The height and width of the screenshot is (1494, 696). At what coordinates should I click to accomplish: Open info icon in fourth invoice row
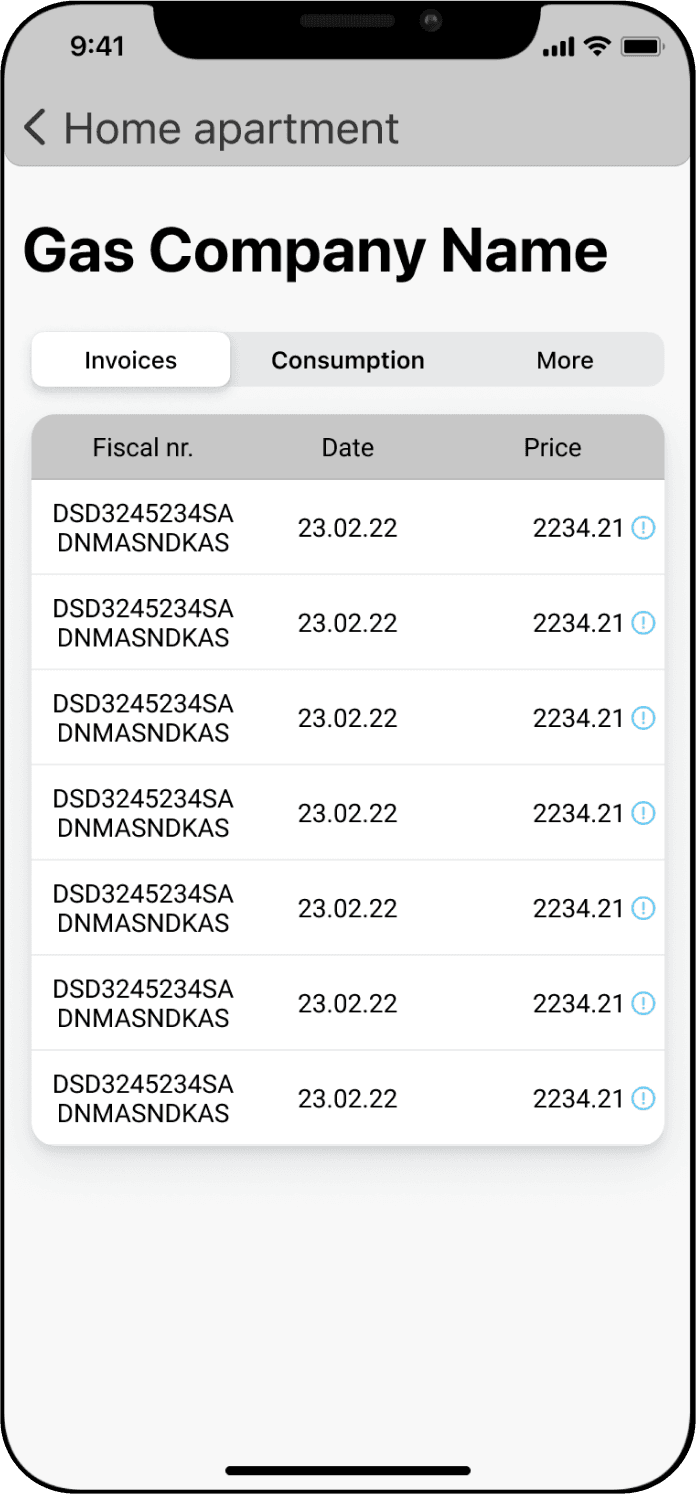click(644, 813)
